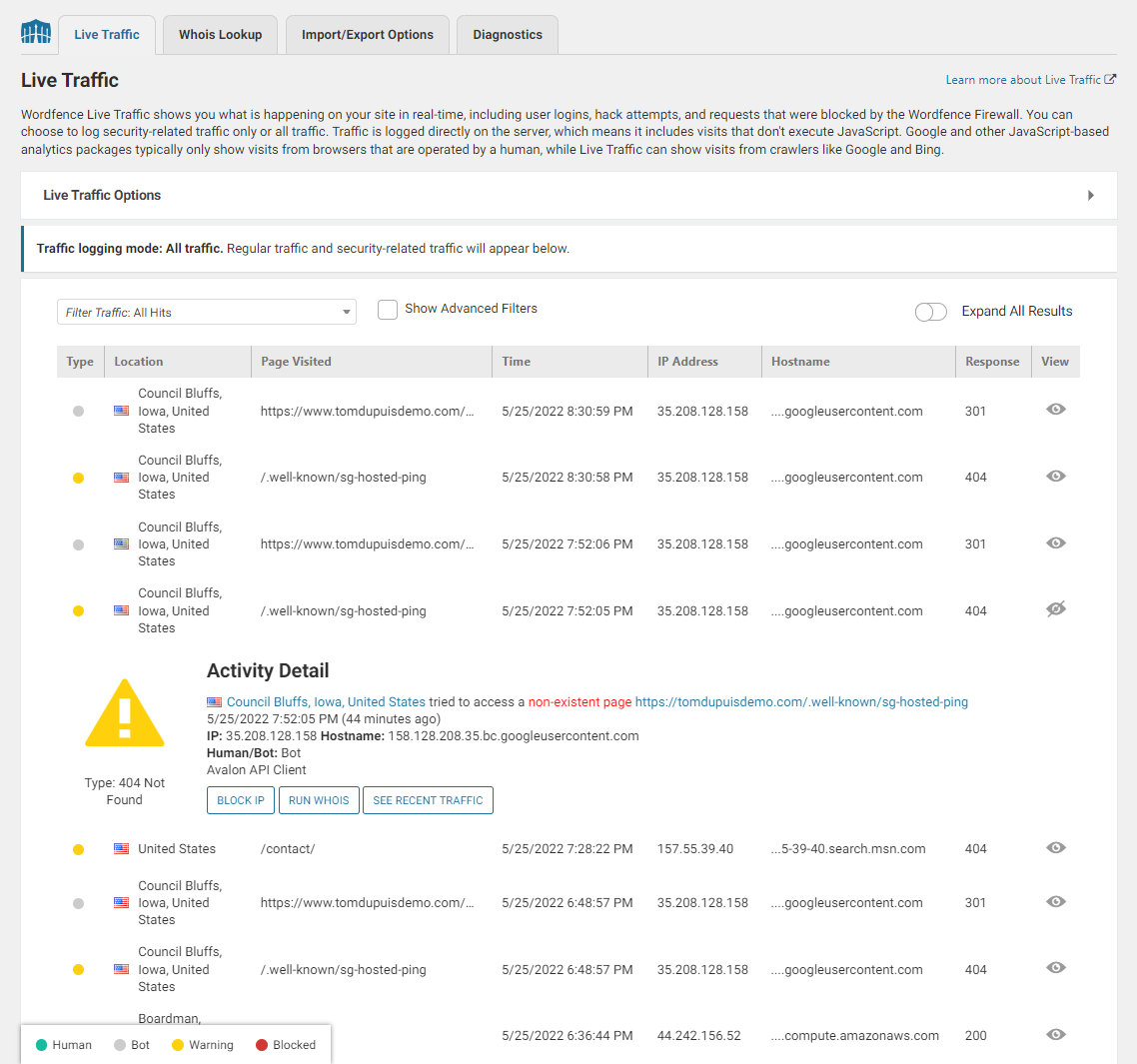Image resolution: width=1137 pixels, height=1064 pixels.
Task: Open the tomdupuisdemo.com sg-hosted-ping URL link
Action: point(801,702)
